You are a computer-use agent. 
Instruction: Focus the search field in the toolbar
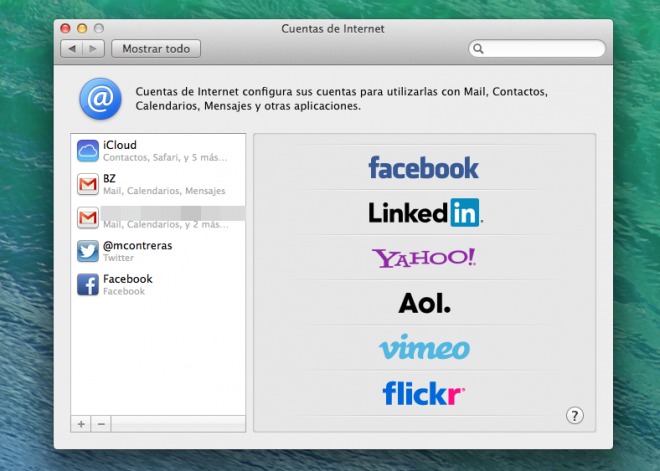click(x=537, y=49)
